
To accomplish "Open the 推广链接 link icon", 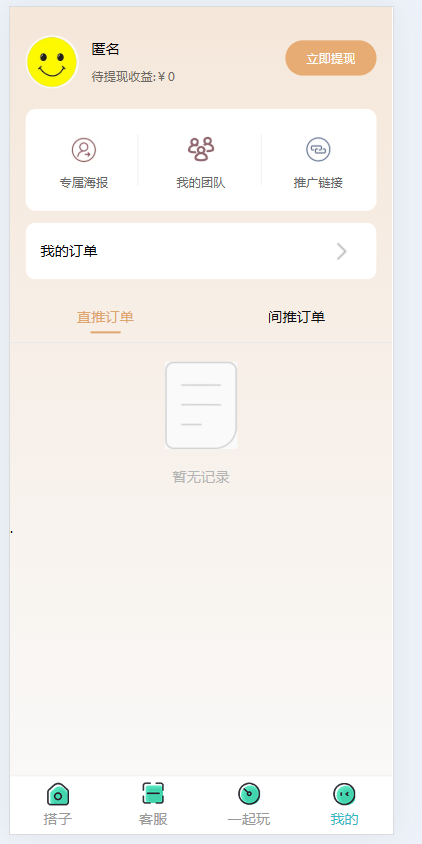I will click(318, 150).
